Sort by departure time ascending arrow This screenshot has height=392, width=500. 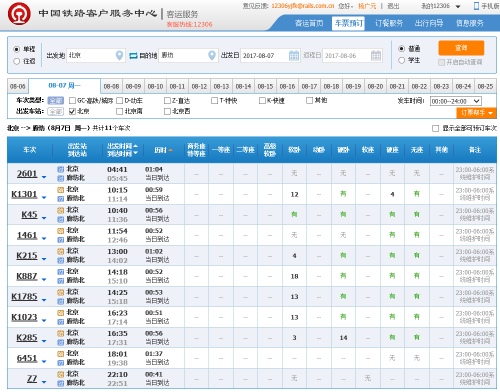(x=135, y=146)
